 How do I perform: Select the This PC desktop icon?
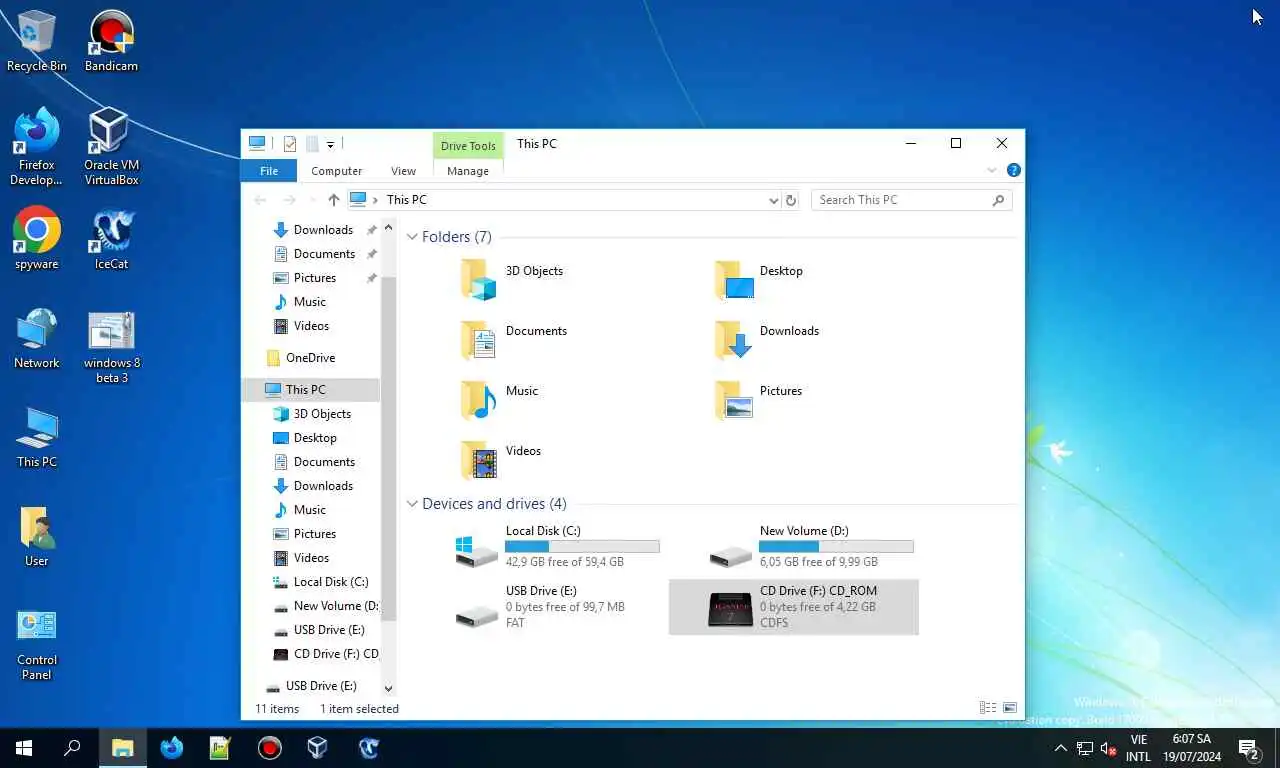(x=37, y=437)
